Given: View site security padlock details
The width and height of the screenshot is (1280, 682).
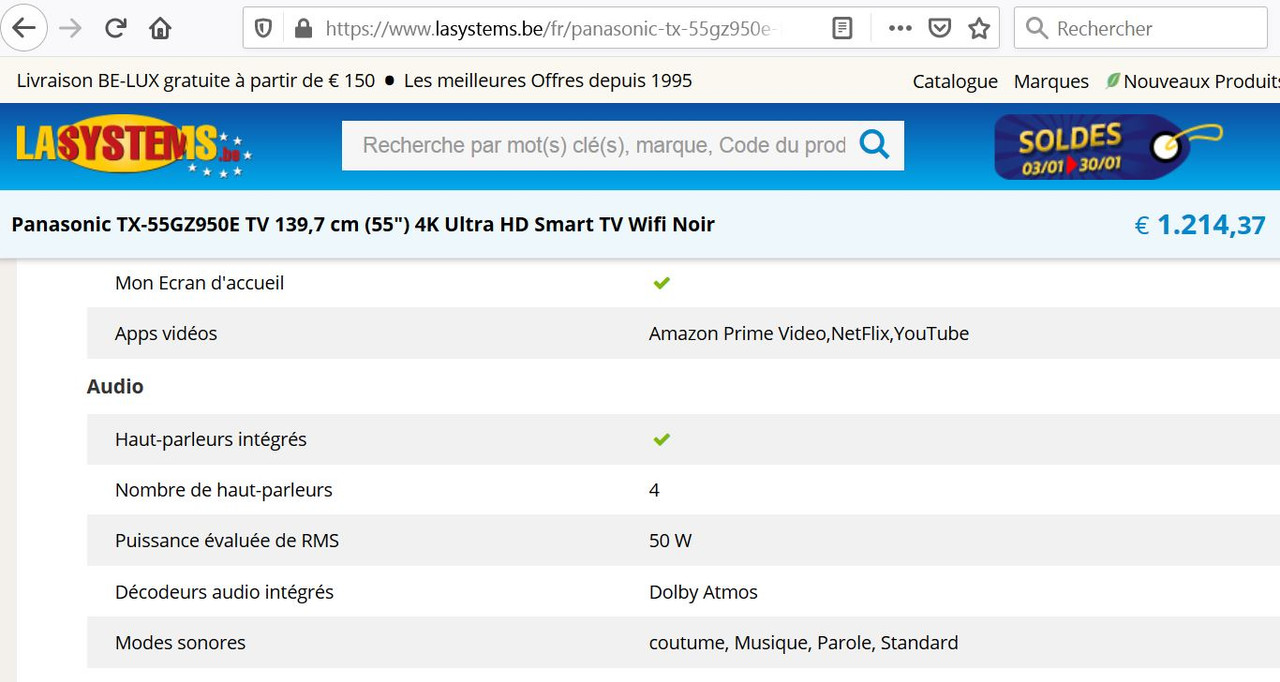Looking at the screenshot, I should point(303,28).
